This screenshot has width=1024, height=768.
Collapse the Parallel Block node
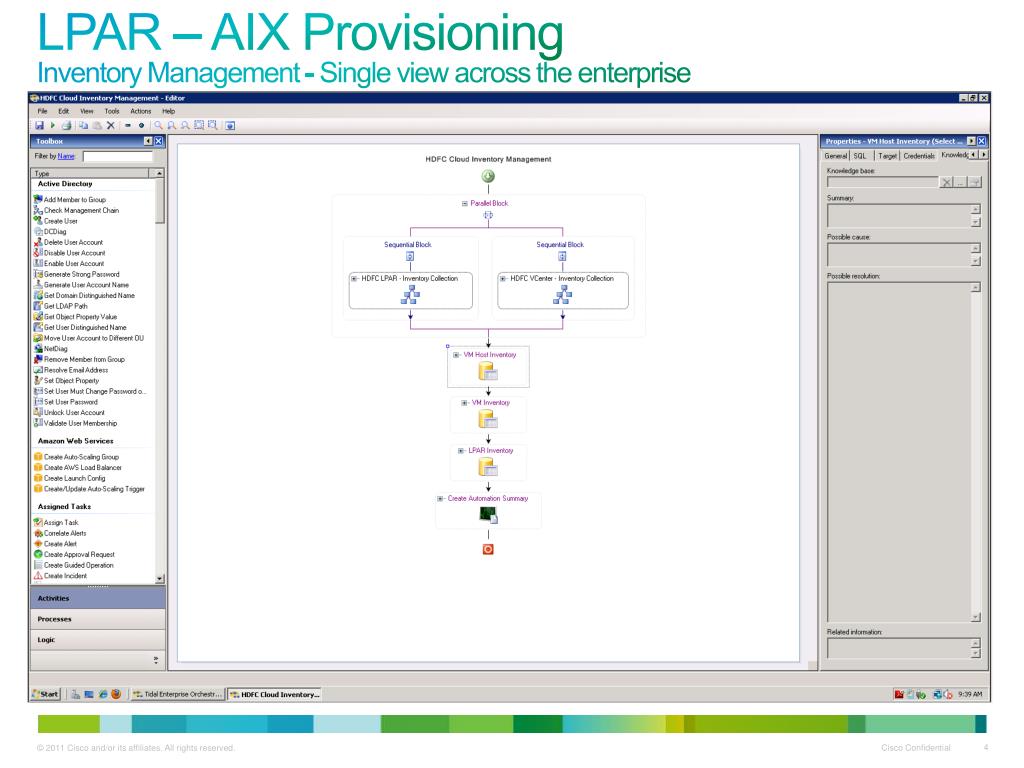click(x=465, y=204)
